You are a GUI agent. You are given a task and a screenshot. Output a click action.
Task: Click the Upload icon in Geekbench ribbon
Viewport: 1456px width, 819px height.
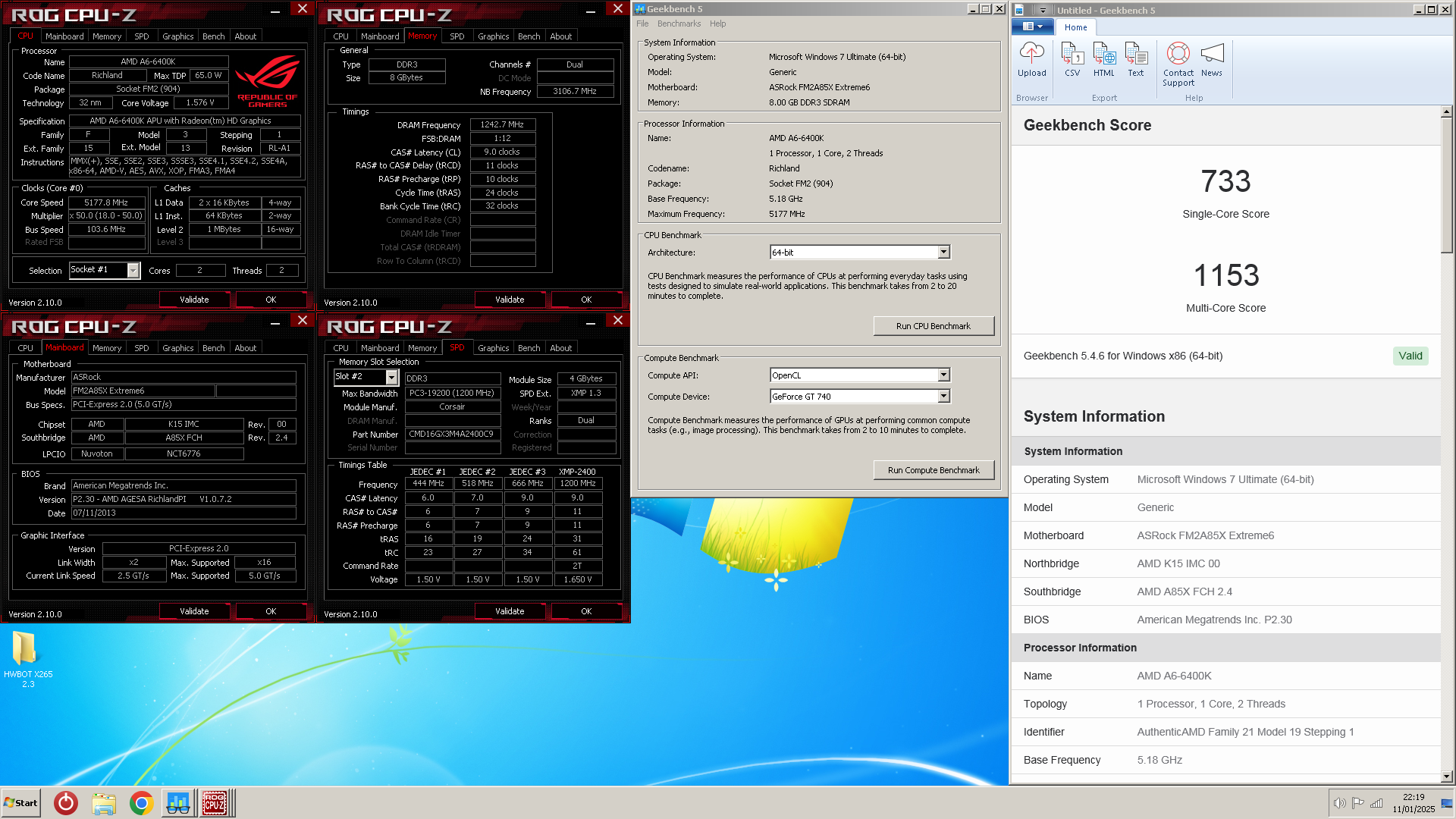1031,60
